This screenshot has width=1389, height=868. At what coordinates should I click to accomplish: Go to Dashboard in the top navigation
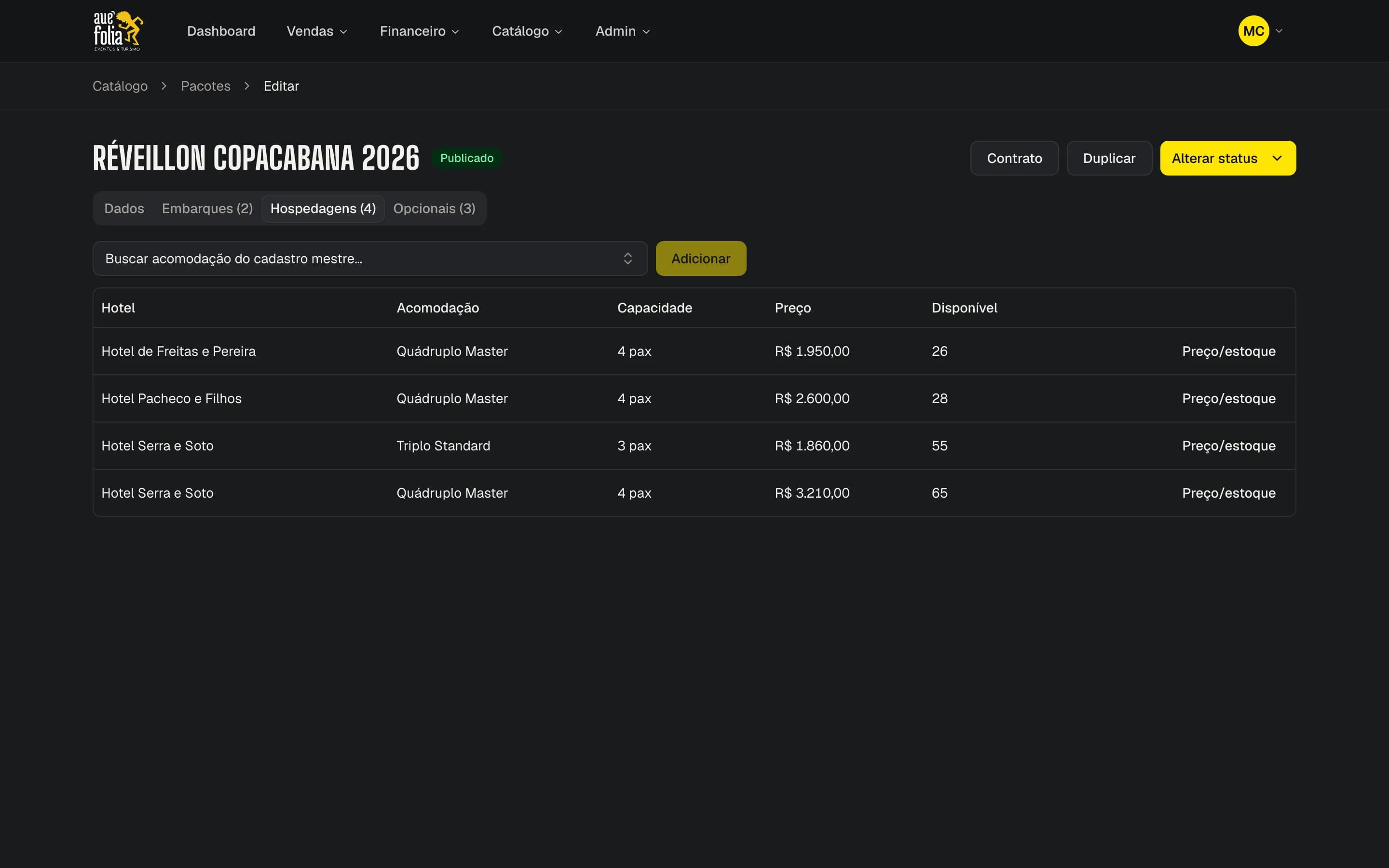click(x=221, y=31)
